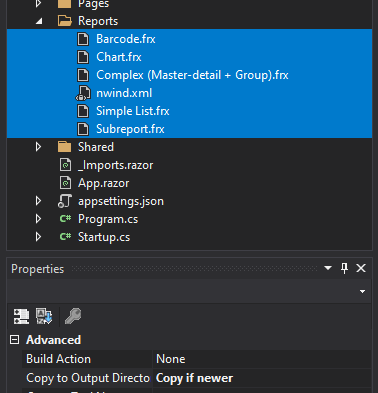This screenshot has height=393, width=378.
Task: Click the Program.cs C# icon
Action: point(65,219)
